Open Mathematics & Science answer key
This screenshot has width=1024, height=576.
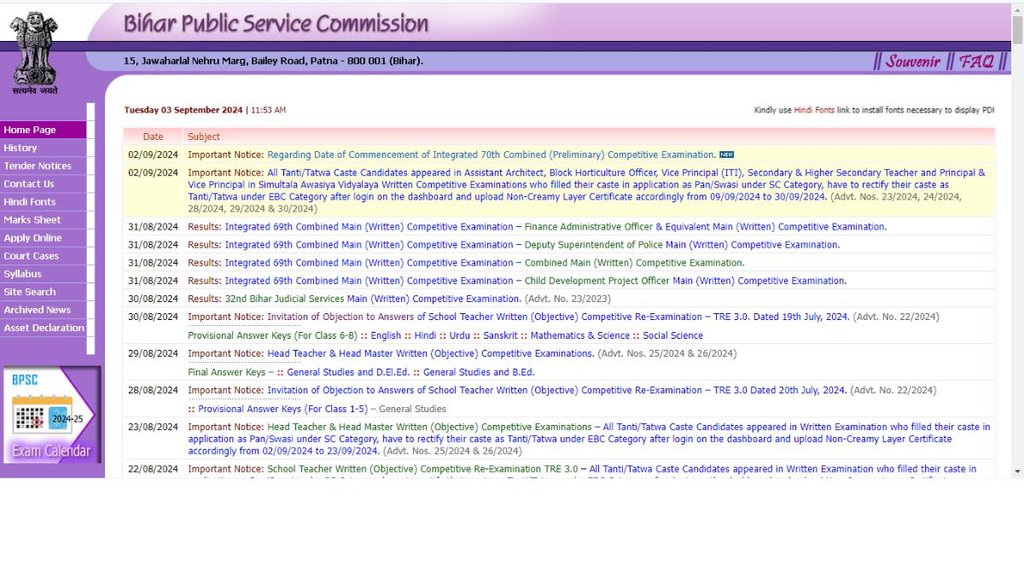pos(580,336)
